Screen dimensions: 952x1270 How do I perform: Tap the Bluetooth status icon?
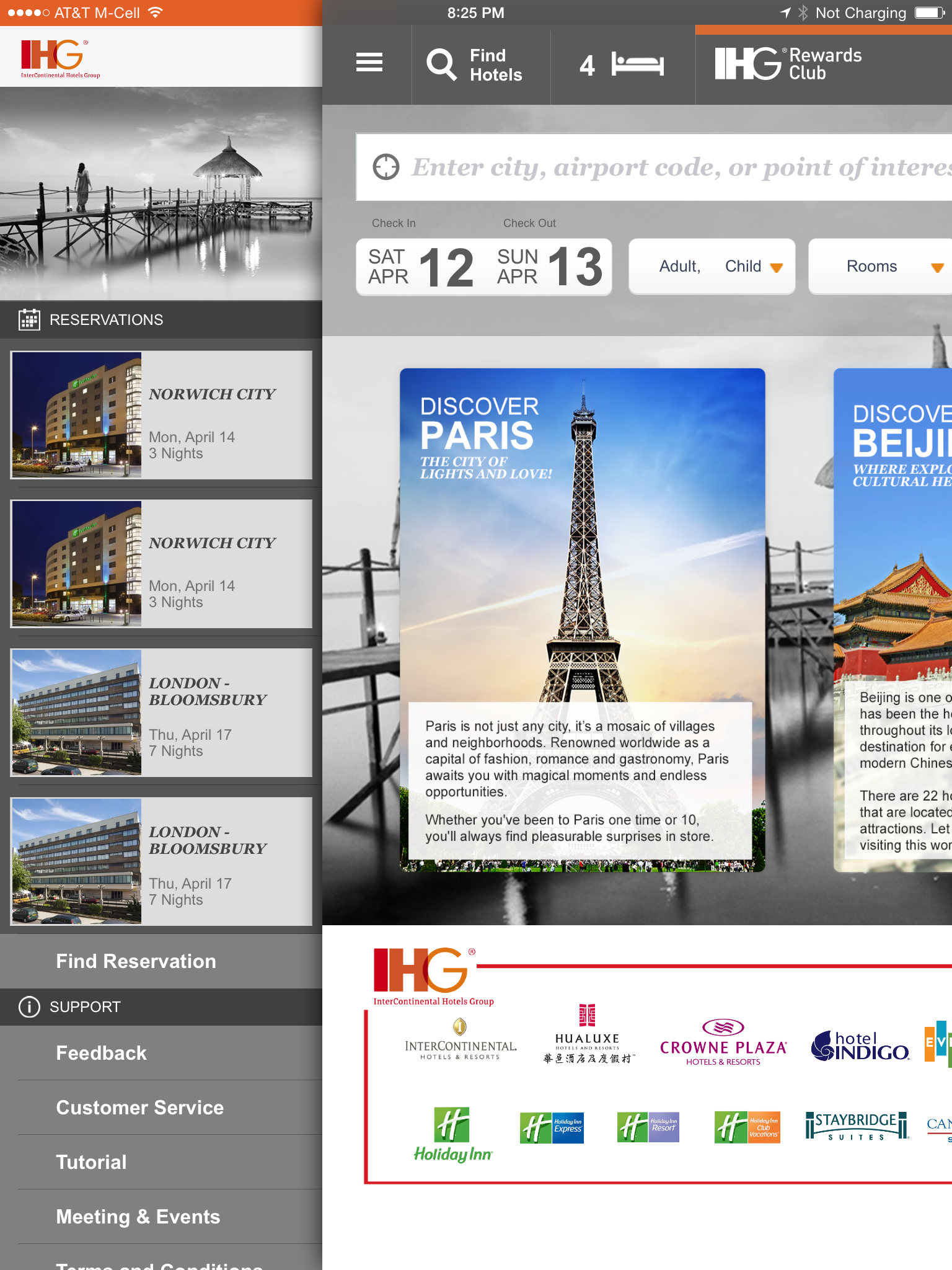click(x=803, y=12)
